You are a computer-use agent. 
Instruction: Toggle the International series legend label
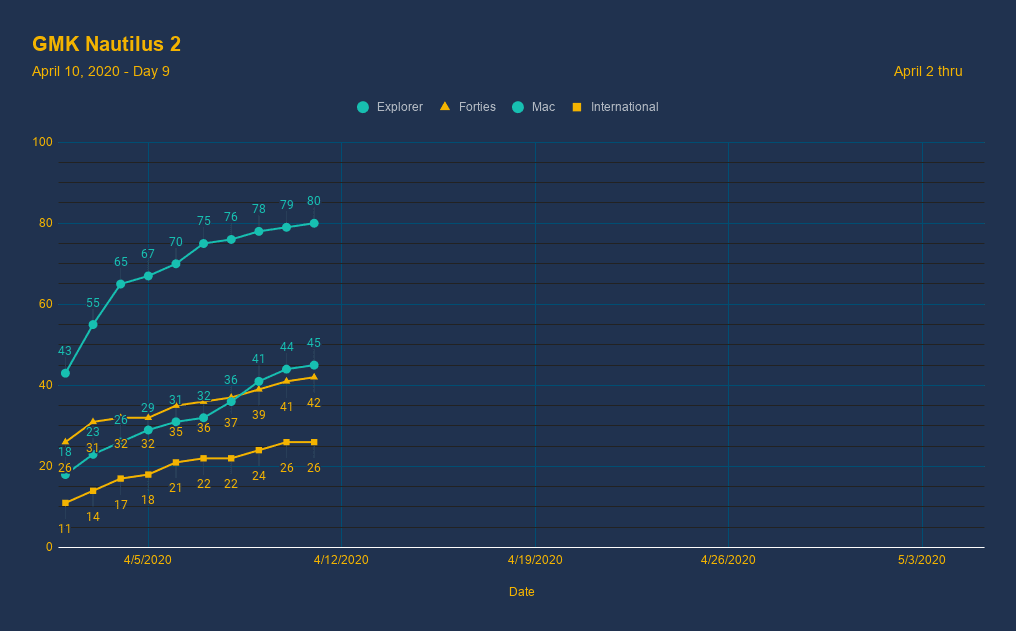click(x=624, y=107)
